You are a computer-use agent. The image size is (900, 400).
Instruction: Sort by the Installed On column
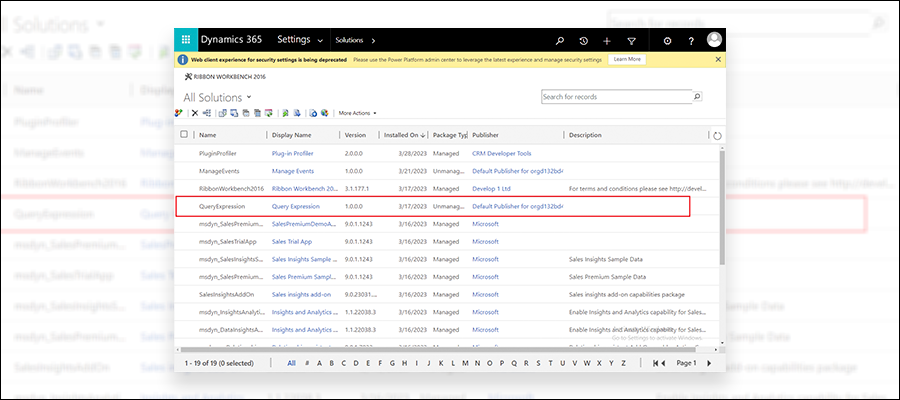click(405, 135)
